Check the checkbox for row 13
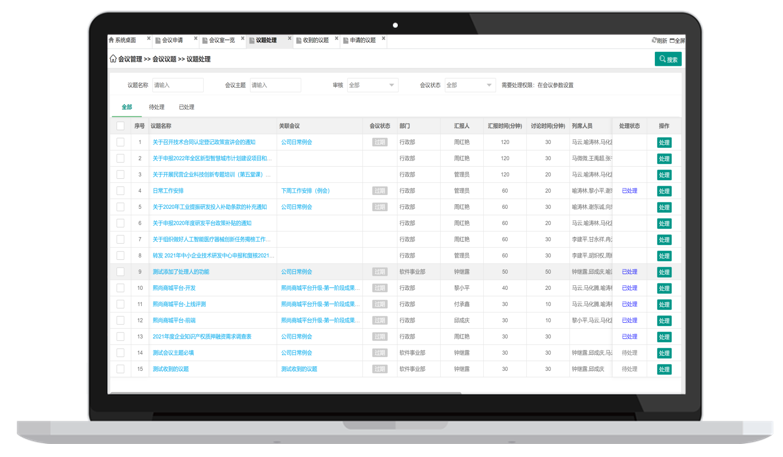 [x=120, y=337]
